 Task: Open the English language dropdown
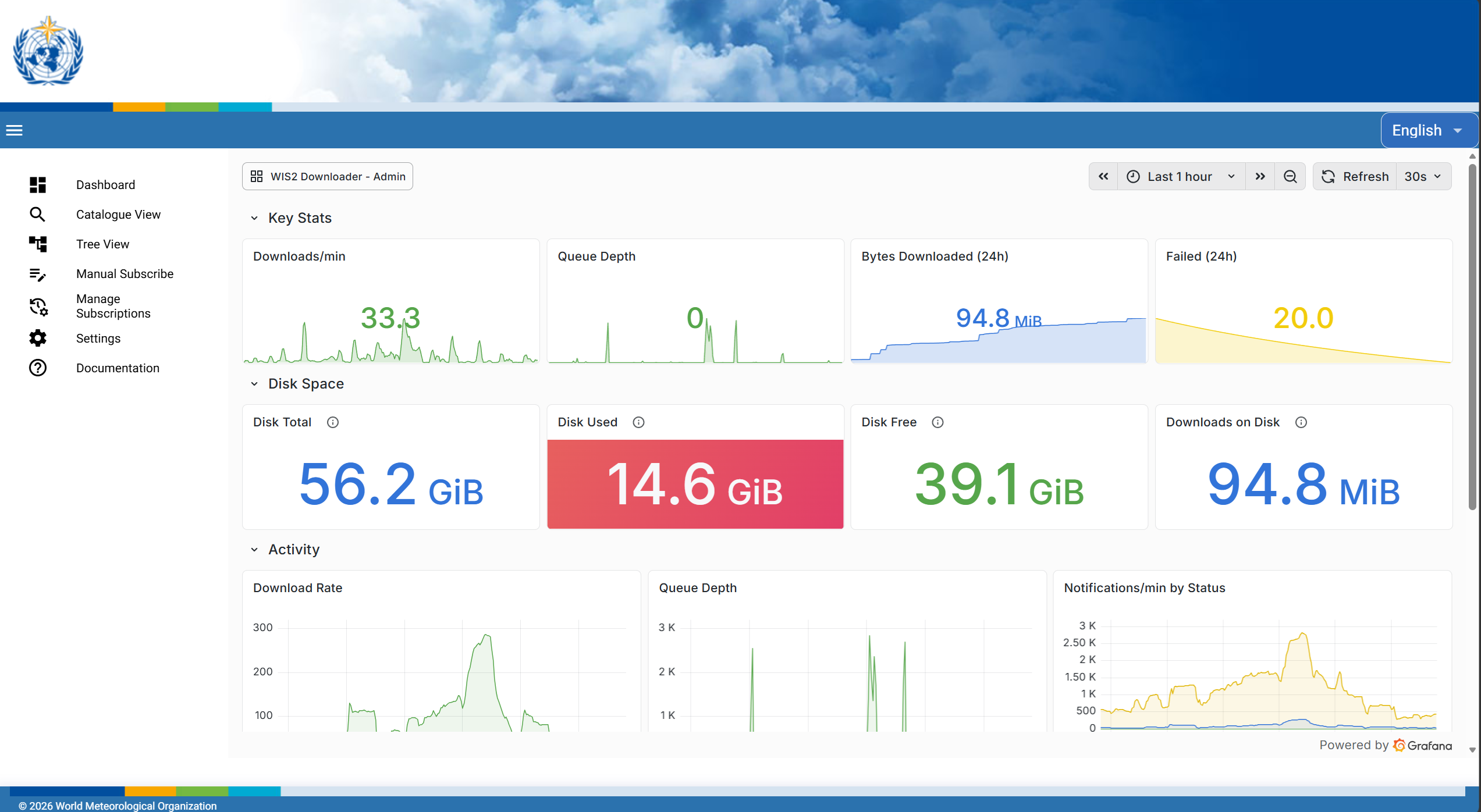click(1429, 130)
